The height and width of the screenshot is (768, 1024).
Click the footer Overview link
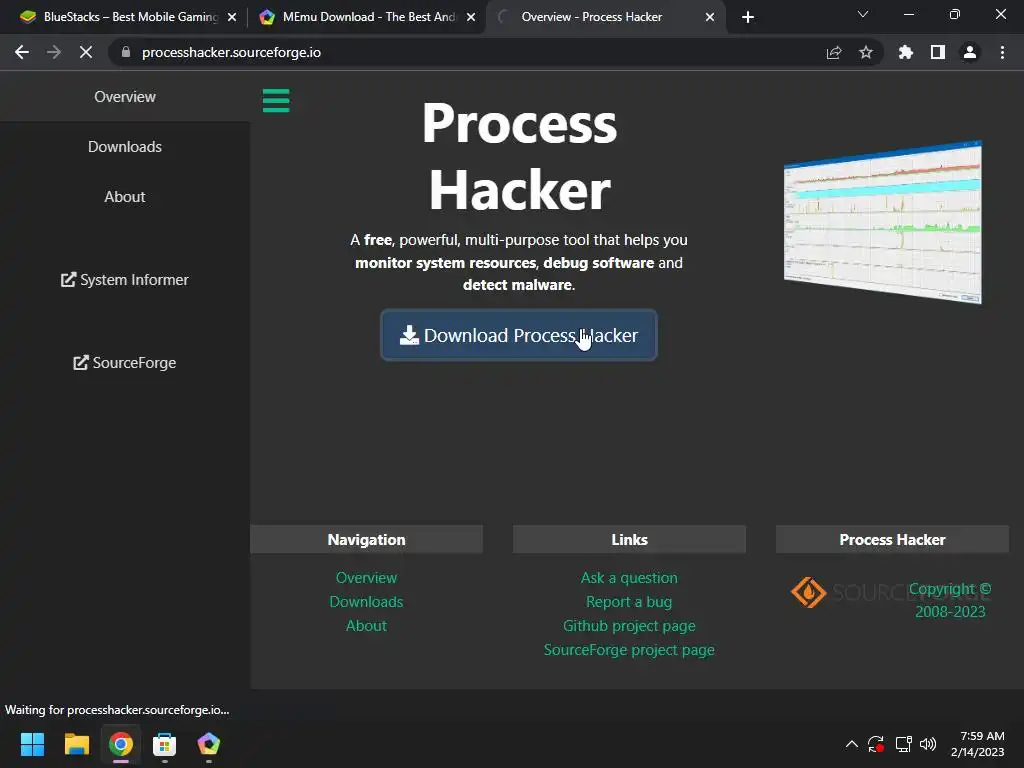click(x=366, y=577)
